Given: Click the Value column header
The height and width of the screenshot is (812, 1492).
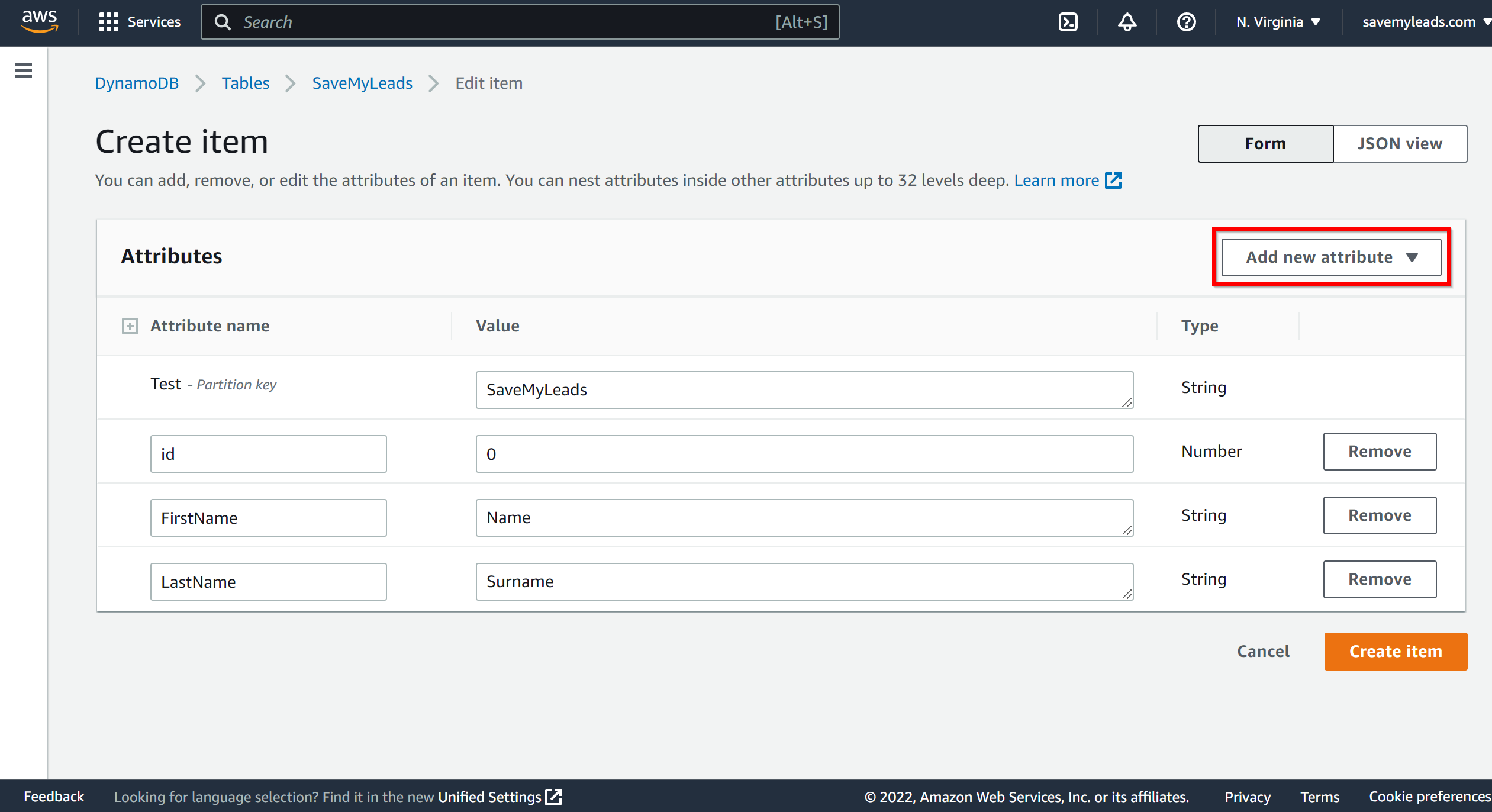Looking at the screenshot, I should [x=497, y=326].
